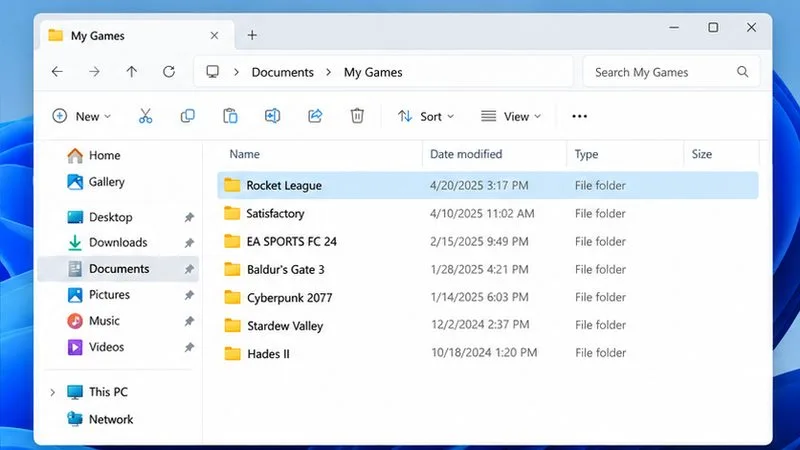This screenshot has height=450, width=800.
Task: Click the date 4/20/2025 3:17 PM
Action: point(479,185)
